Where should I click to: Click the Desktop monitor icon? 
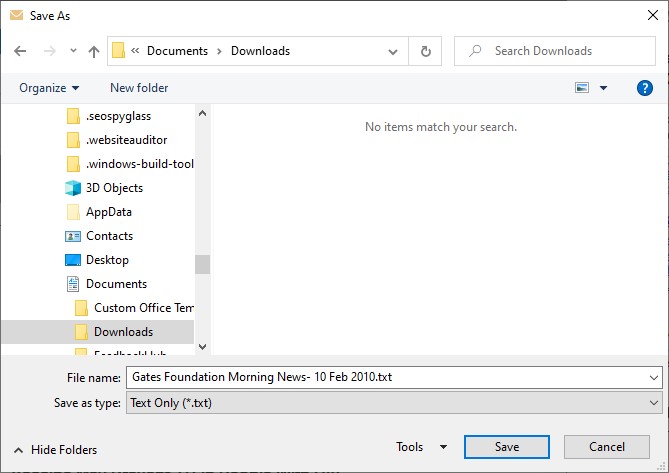[x=73, y=260]
